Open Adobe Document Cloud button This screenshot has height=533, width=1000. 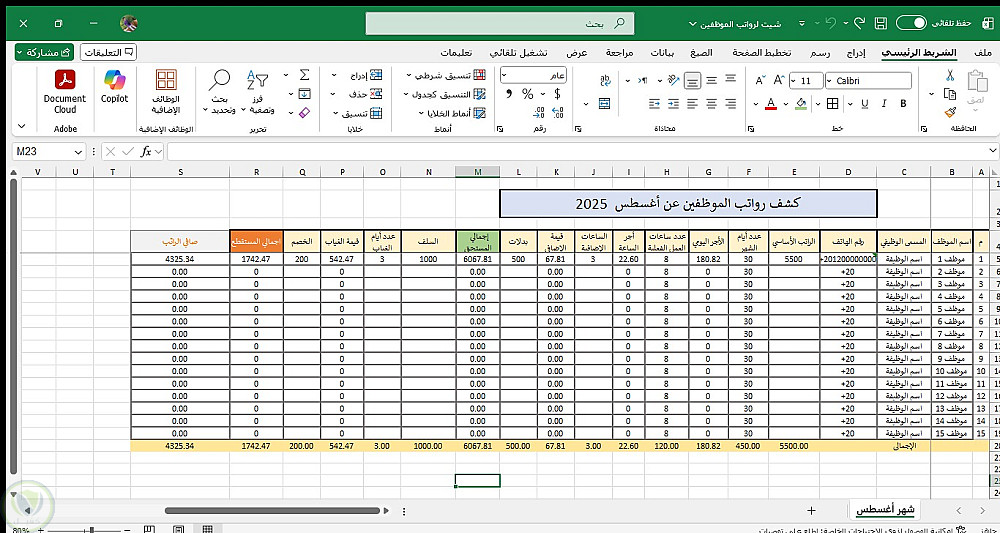click(65, 91)
